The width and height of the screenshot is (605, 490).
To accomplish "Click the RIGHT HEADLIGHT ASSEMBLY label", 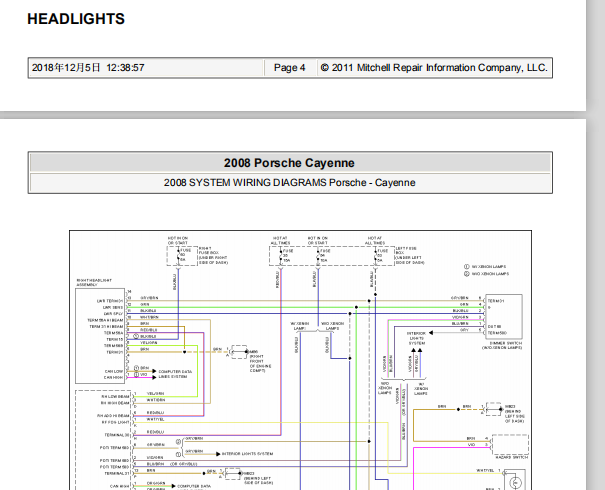I will (x=94, y=282).
